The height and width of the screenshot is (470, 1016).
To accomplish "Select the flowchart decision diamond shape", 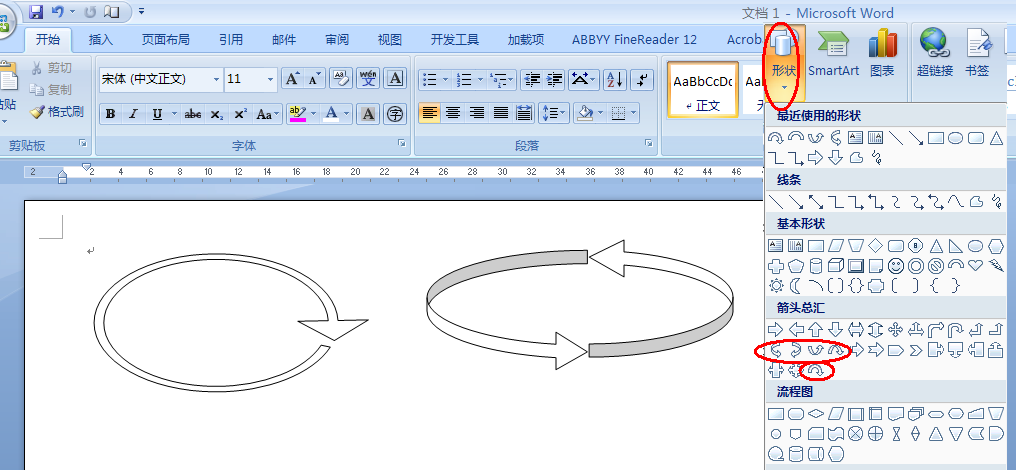I will 816,414.
